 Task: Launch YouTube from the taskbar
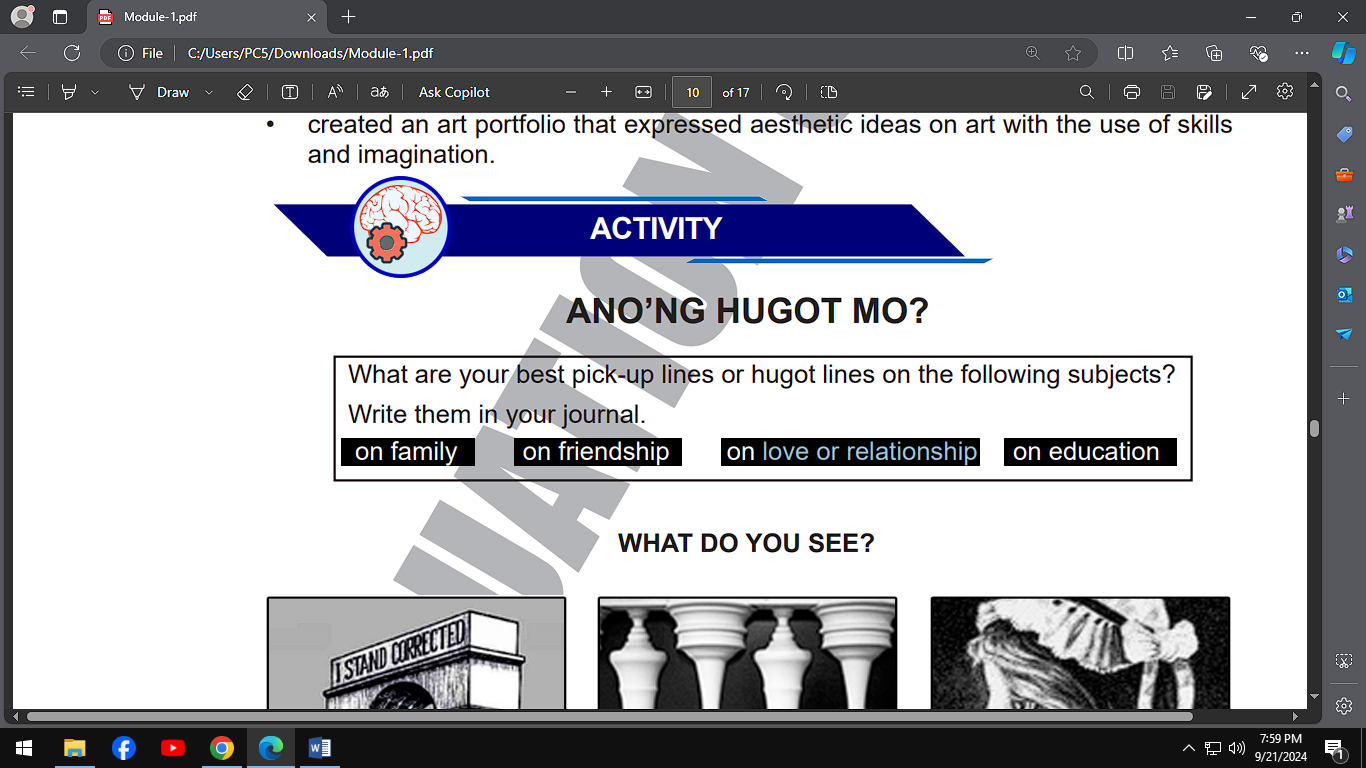[172, 747]
